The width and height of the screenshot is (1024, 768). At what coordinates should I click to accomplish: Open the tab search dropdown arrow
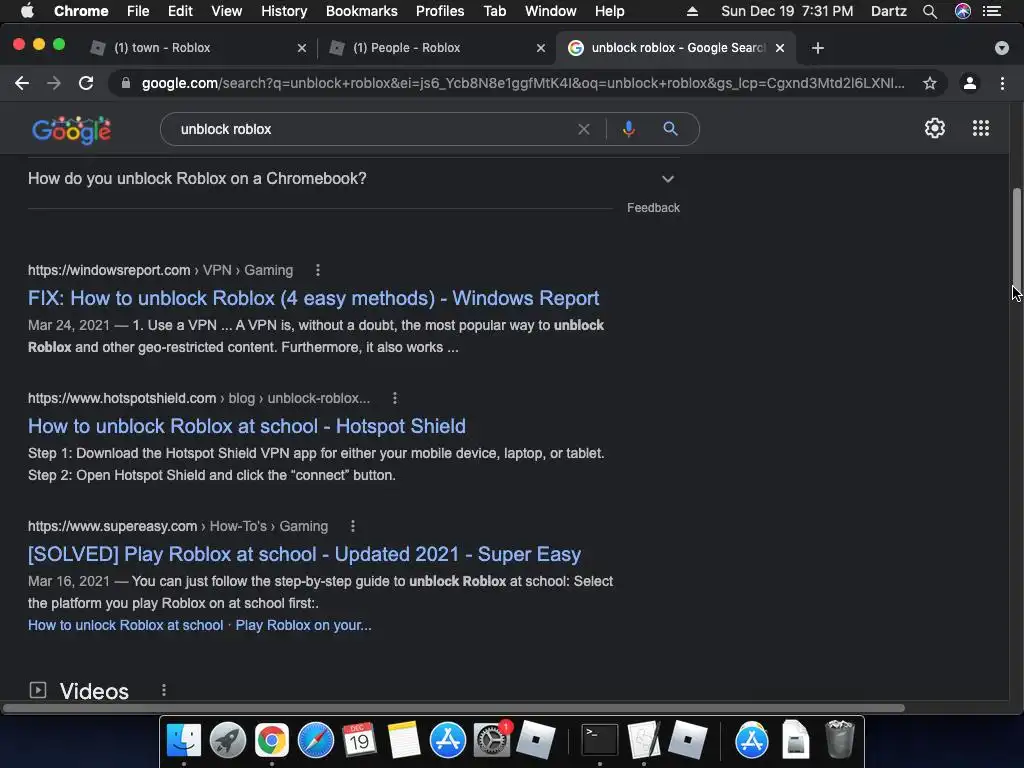coord(1002,48)
